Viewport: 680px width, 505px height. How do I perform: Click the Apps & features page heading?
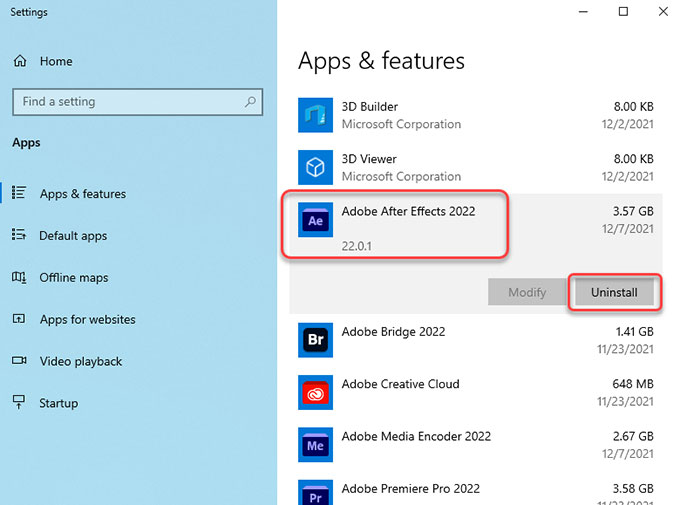pos(381,61)
